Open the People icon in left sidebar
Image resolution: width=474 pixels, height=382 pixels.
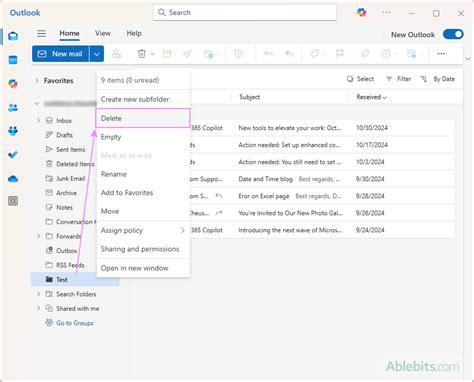tap(13, 107)
